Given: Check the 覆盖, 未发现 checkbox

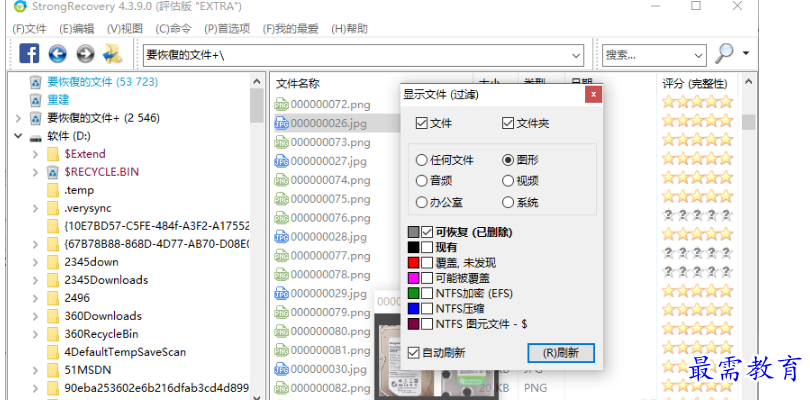Looking at the screenshot, I should coord(427,263).
